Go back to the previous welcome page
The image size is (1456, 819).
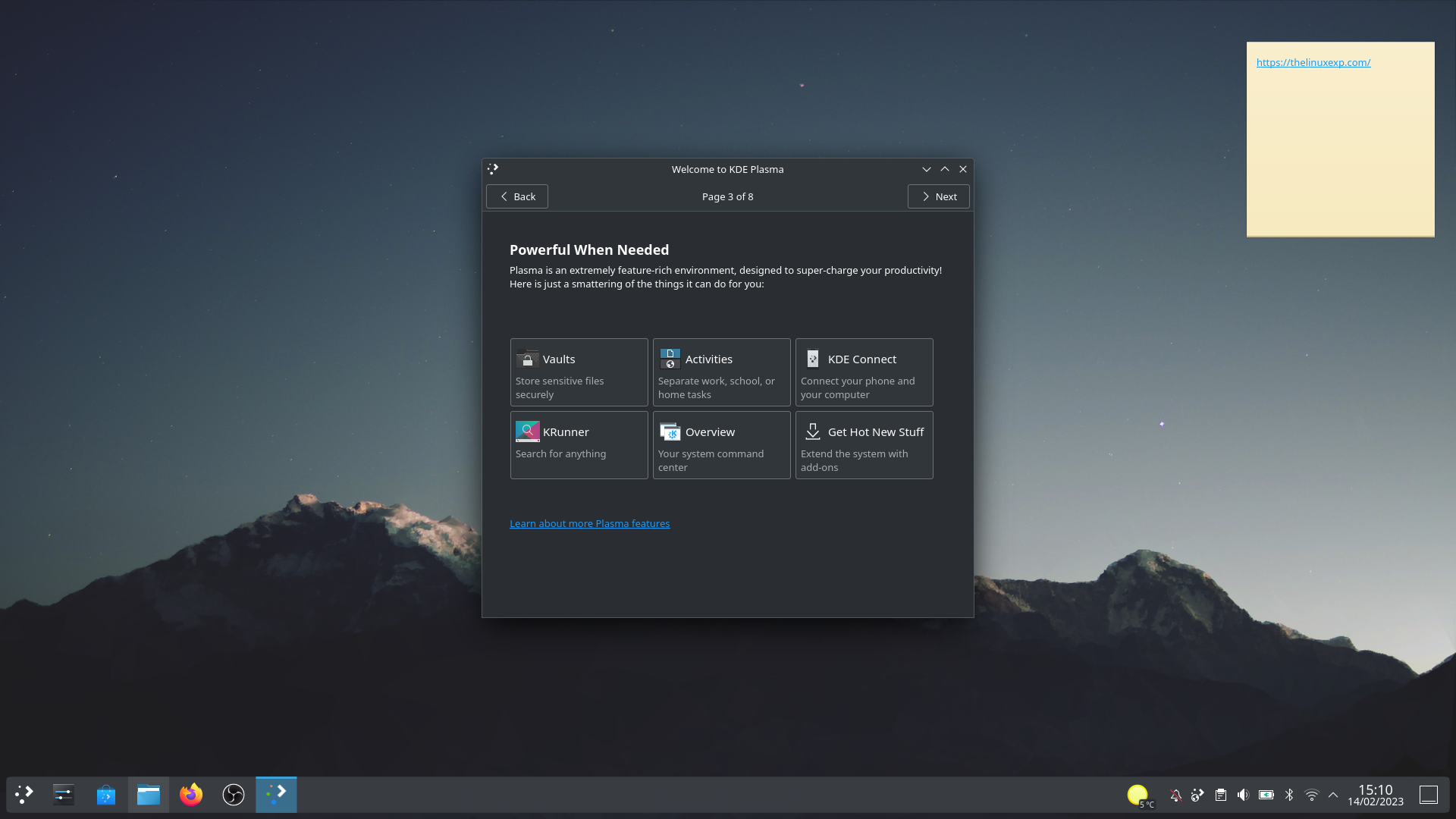pos(517,196)
